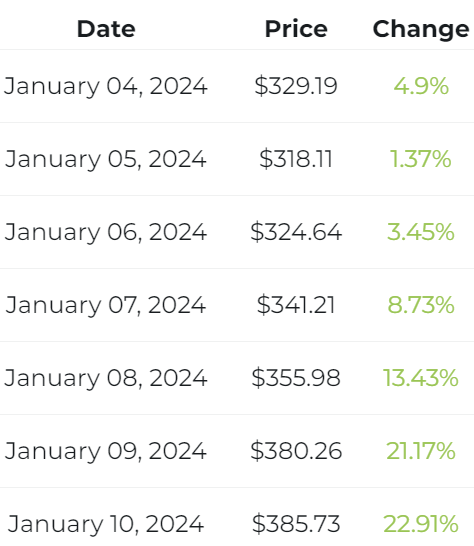Screen dimensions: 474x546
Task: Select the January 04, 2024 date cell
Action: (106, 86)
